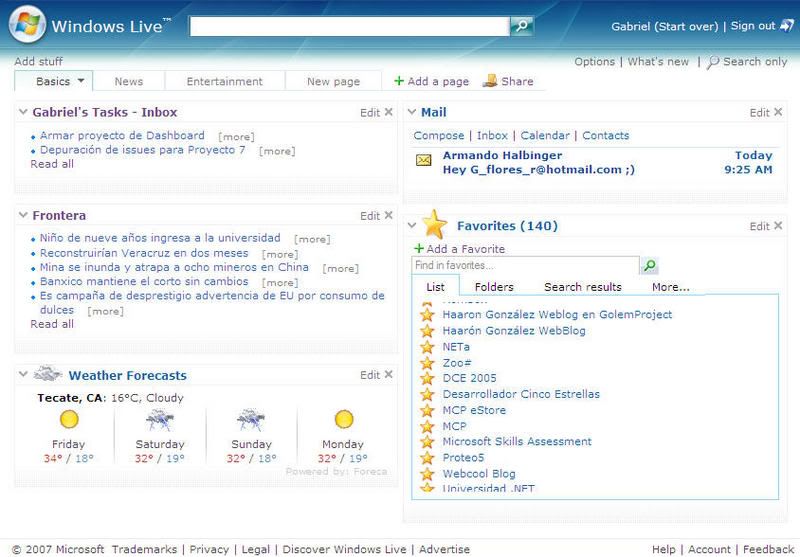This screenshot has height=557, width=800.
Task: Click the web search magnifier button
Action: point(521,27)
